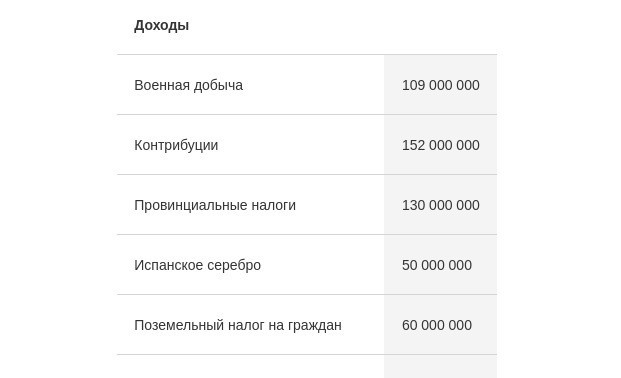
Task: Click the empty label cell in last row
Action: [251, 367]
